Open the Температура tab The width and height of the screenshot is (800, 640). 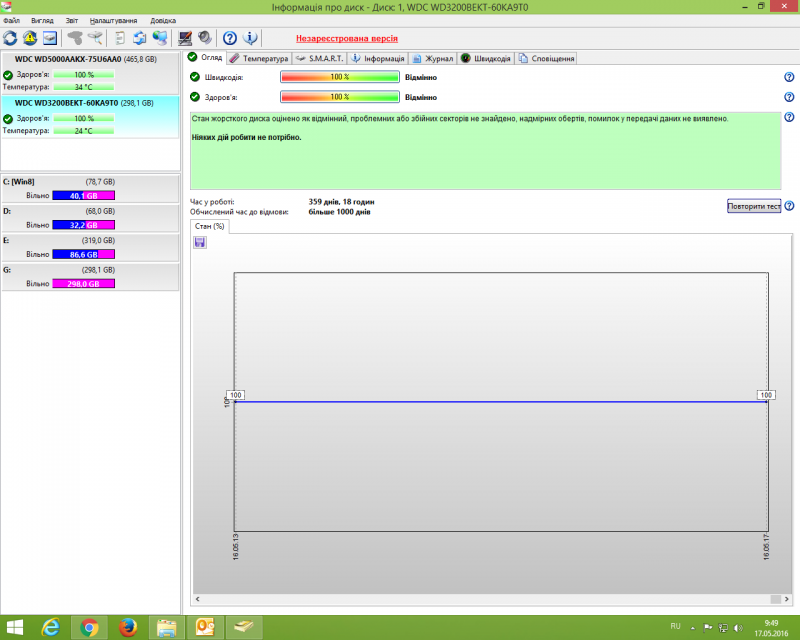[262, 58]
